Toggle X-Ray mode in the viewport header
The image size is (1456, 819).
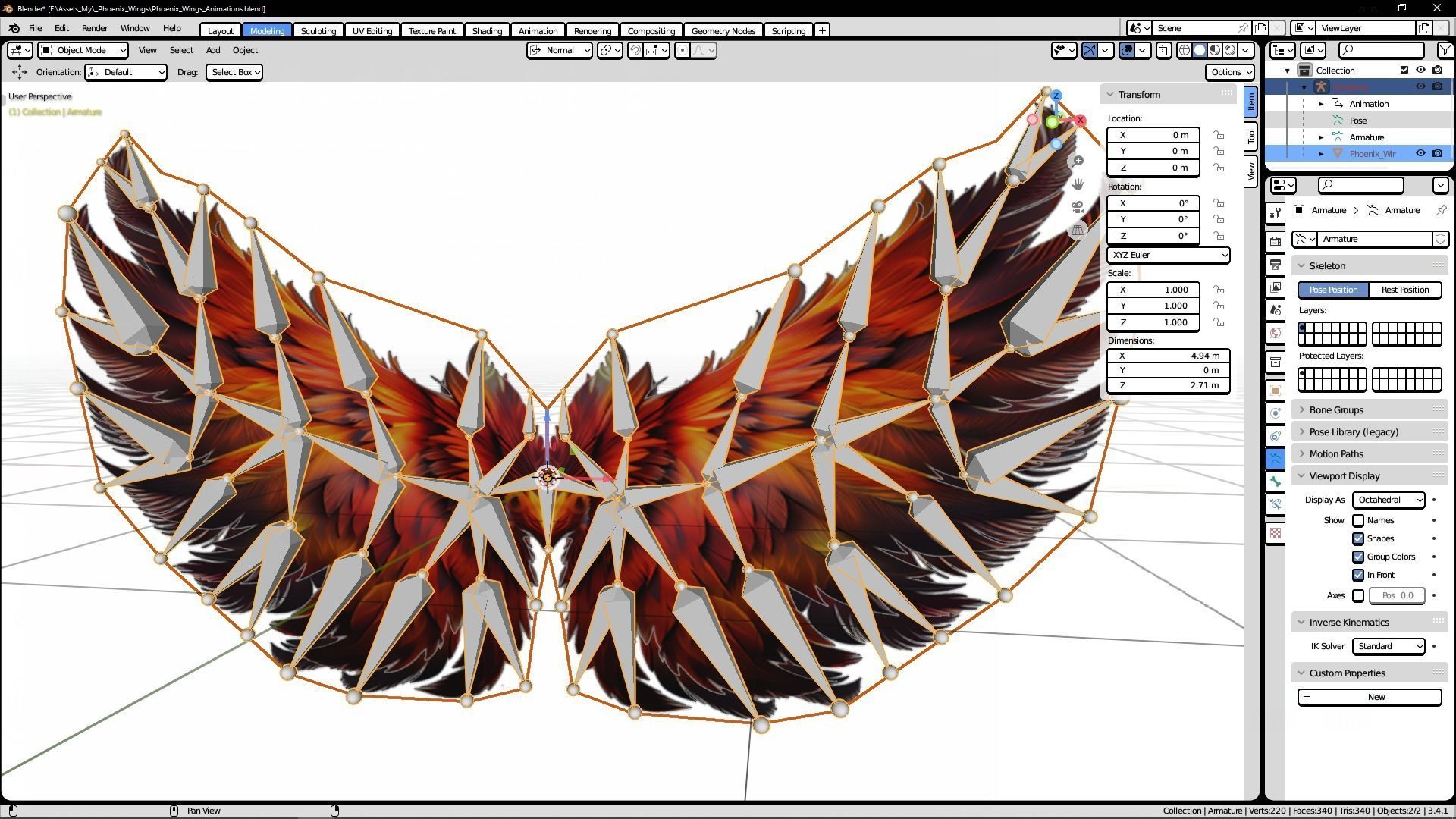1164,50
